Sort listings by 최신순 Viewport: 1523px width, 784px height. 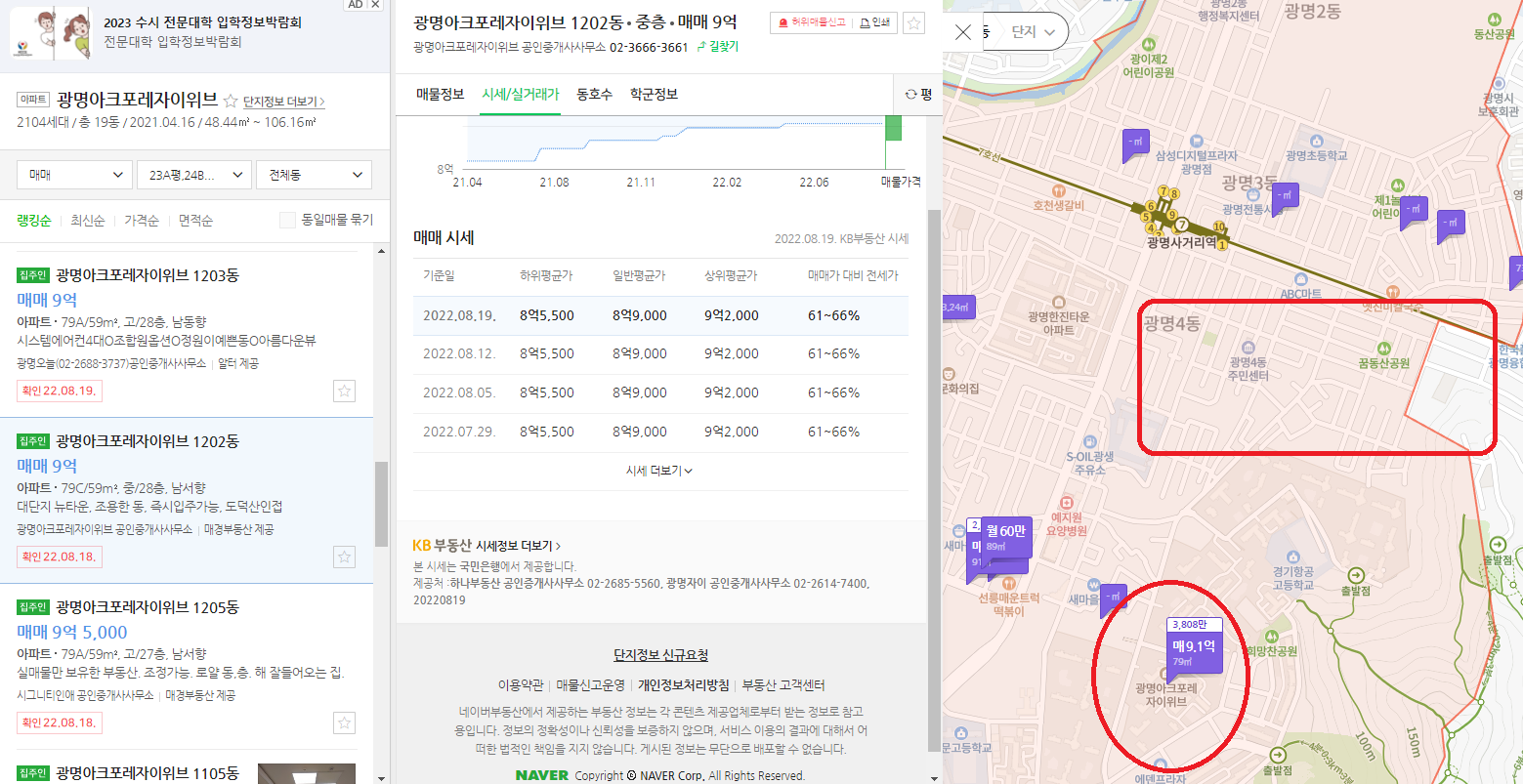(x=87, y=220)
